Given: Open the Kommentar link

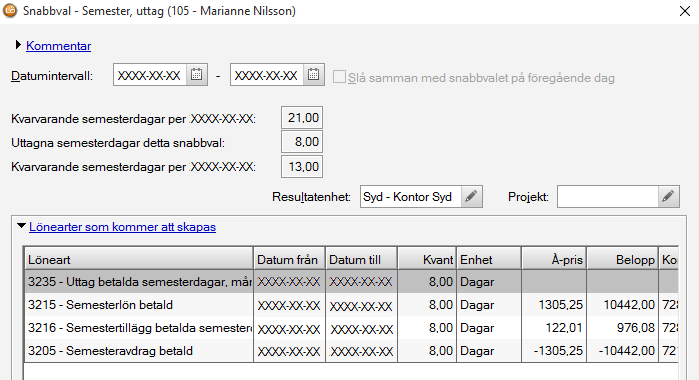Looking at the screenshot, I should tap(58, 46).
